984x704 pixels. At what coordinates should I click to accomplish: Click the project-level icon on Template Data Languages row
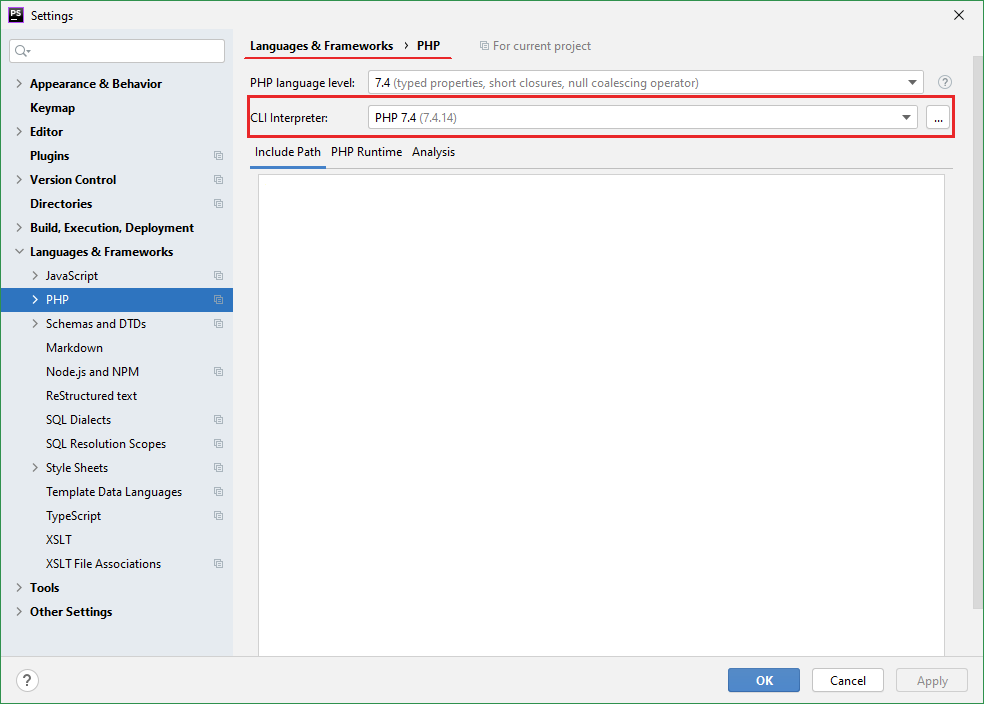click(x=218, y=492)
